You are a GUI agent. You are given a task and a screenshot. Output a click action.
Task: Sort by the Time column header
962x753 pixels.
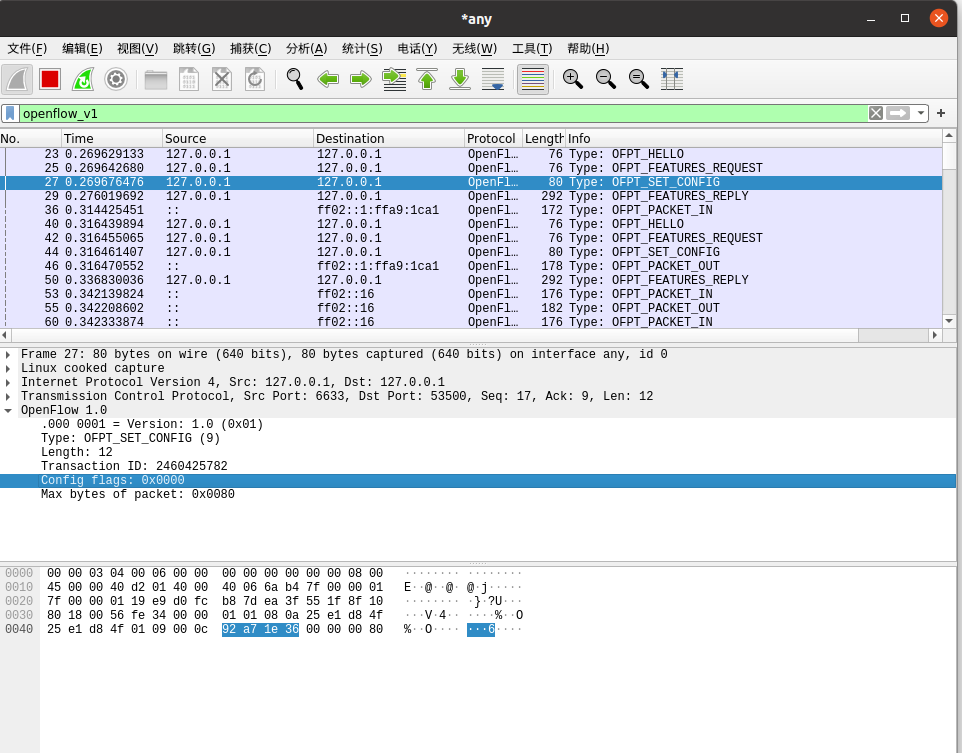(x=112, y=139)
